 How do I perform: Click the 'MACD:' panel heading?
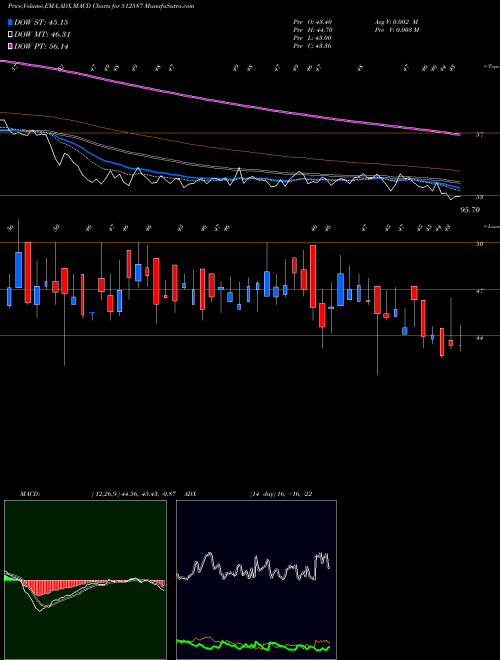point(29,494)
